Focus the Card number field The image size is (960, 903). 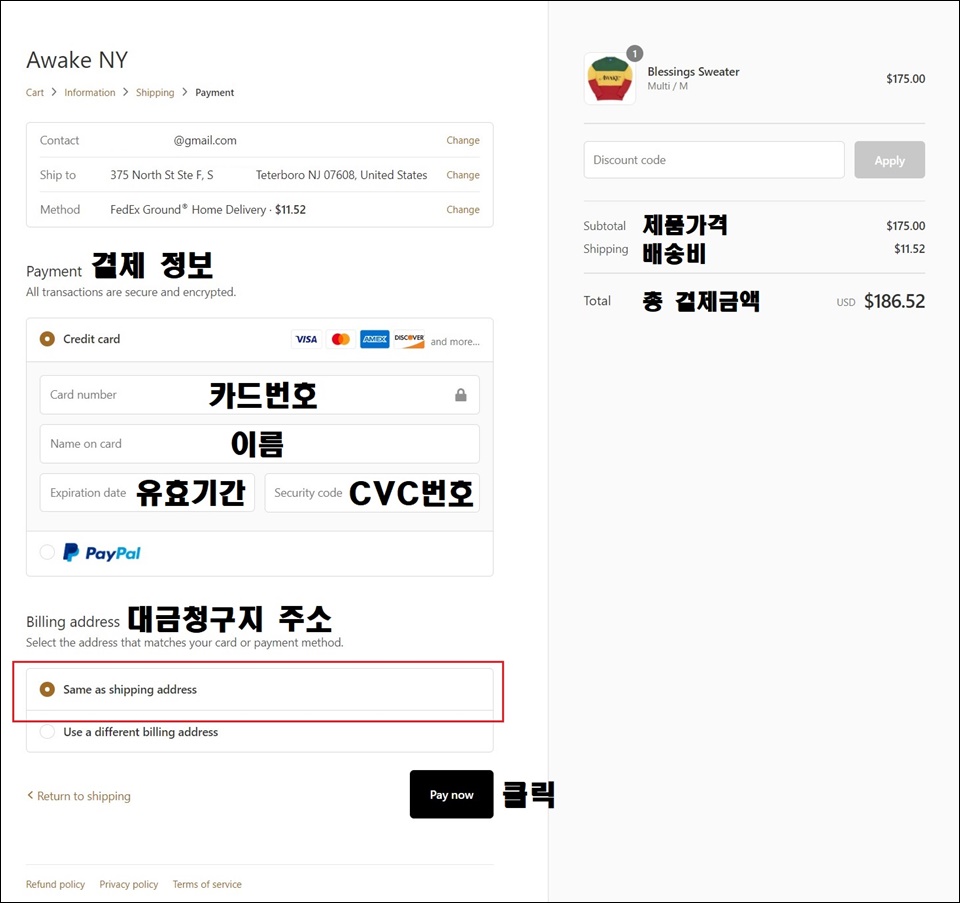pos(260,395)
